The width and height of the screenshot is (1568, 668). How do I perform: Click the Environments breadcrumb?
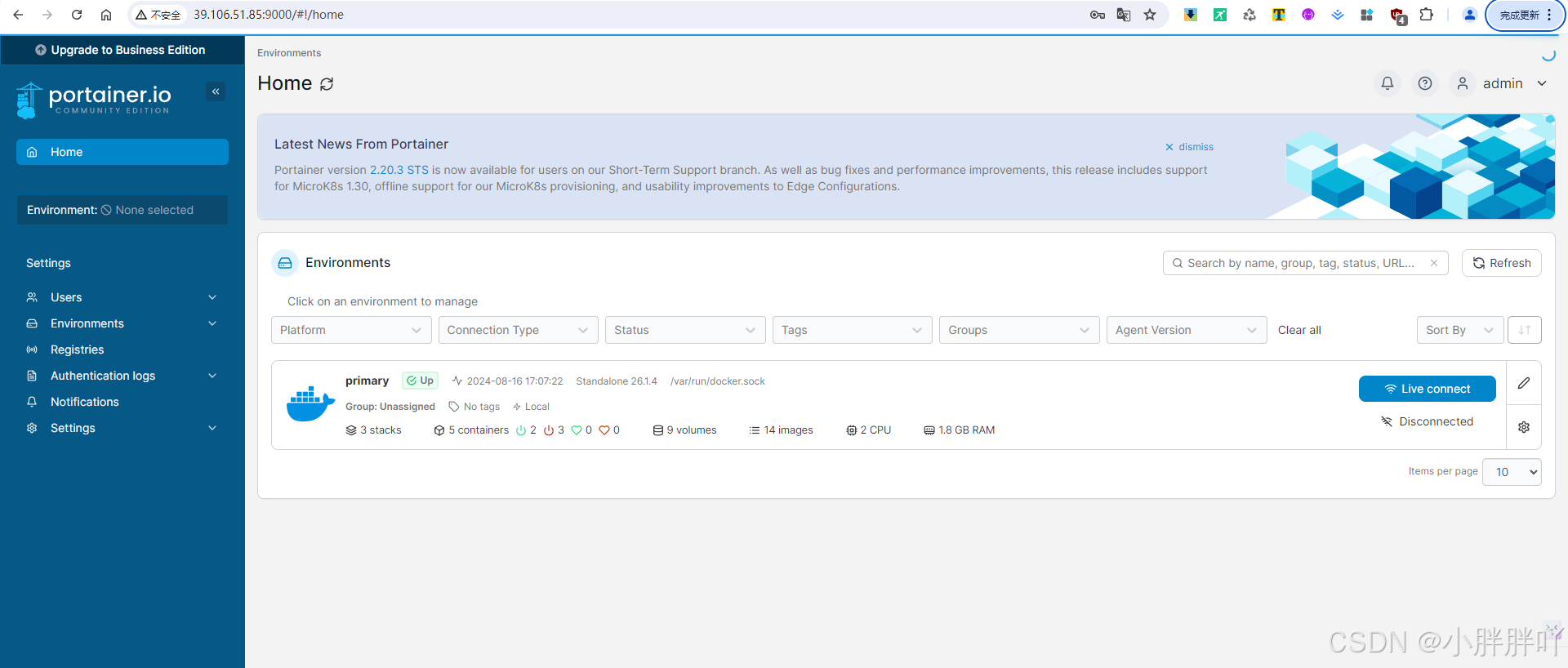289,53
